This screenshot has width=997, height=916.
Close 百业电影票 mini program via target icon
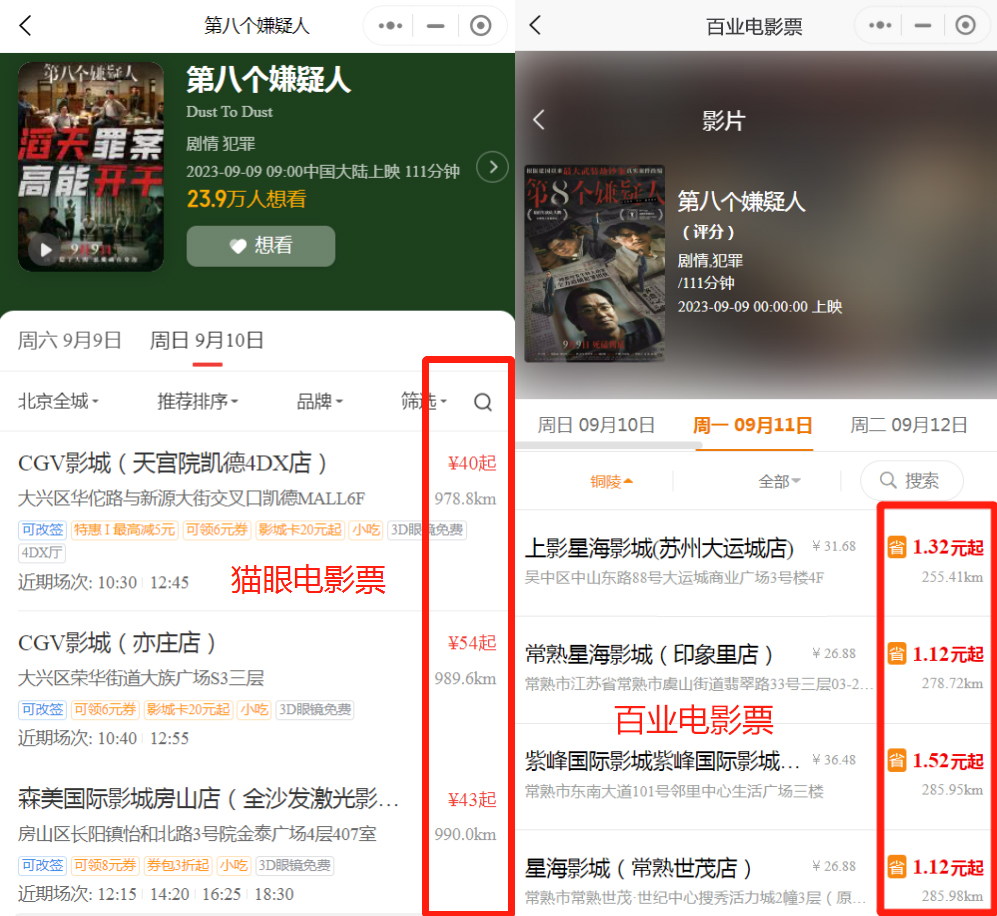coord(965,25)
